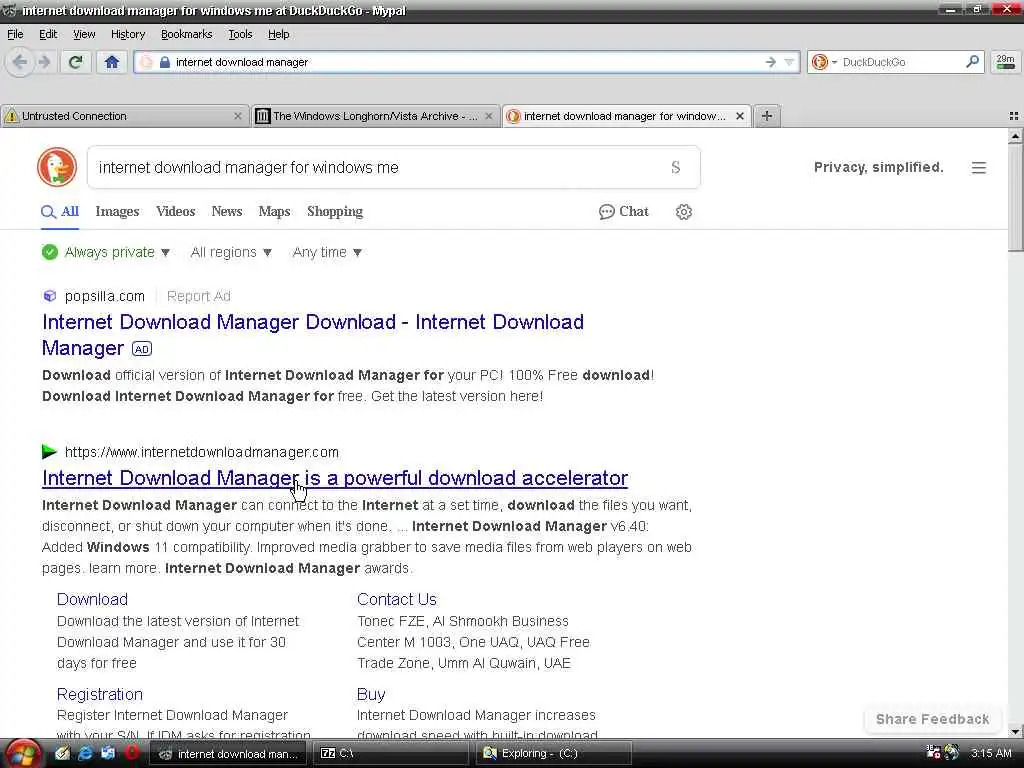Open a new tab with plus button
Image resolution: width=1024 pixels, height=768 pixels.
click(x=767, y=116)
